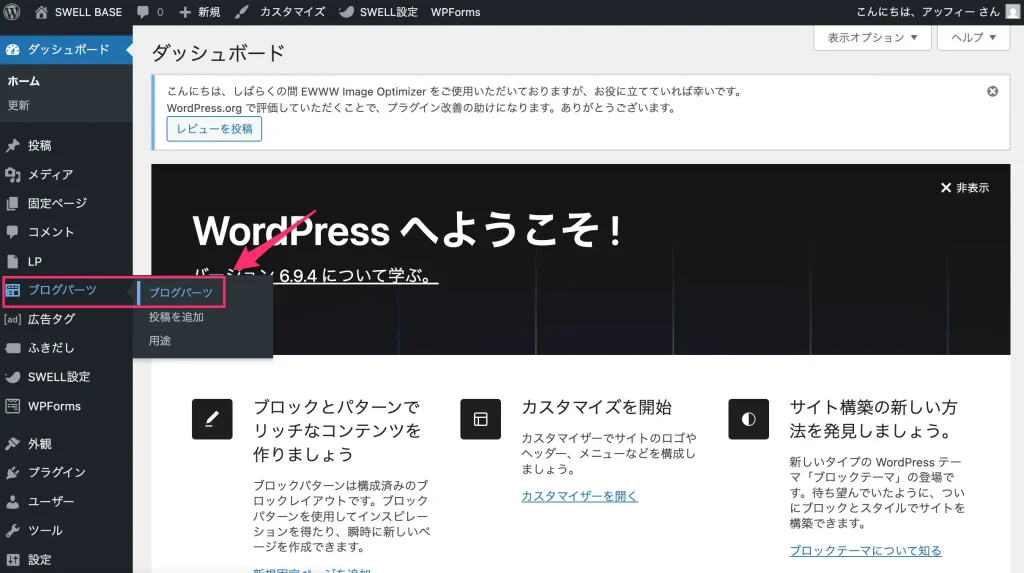Open the comments bubble icon in admin bar
The height and width of the screenshot is (573, 1024).
tap(143, 12)
